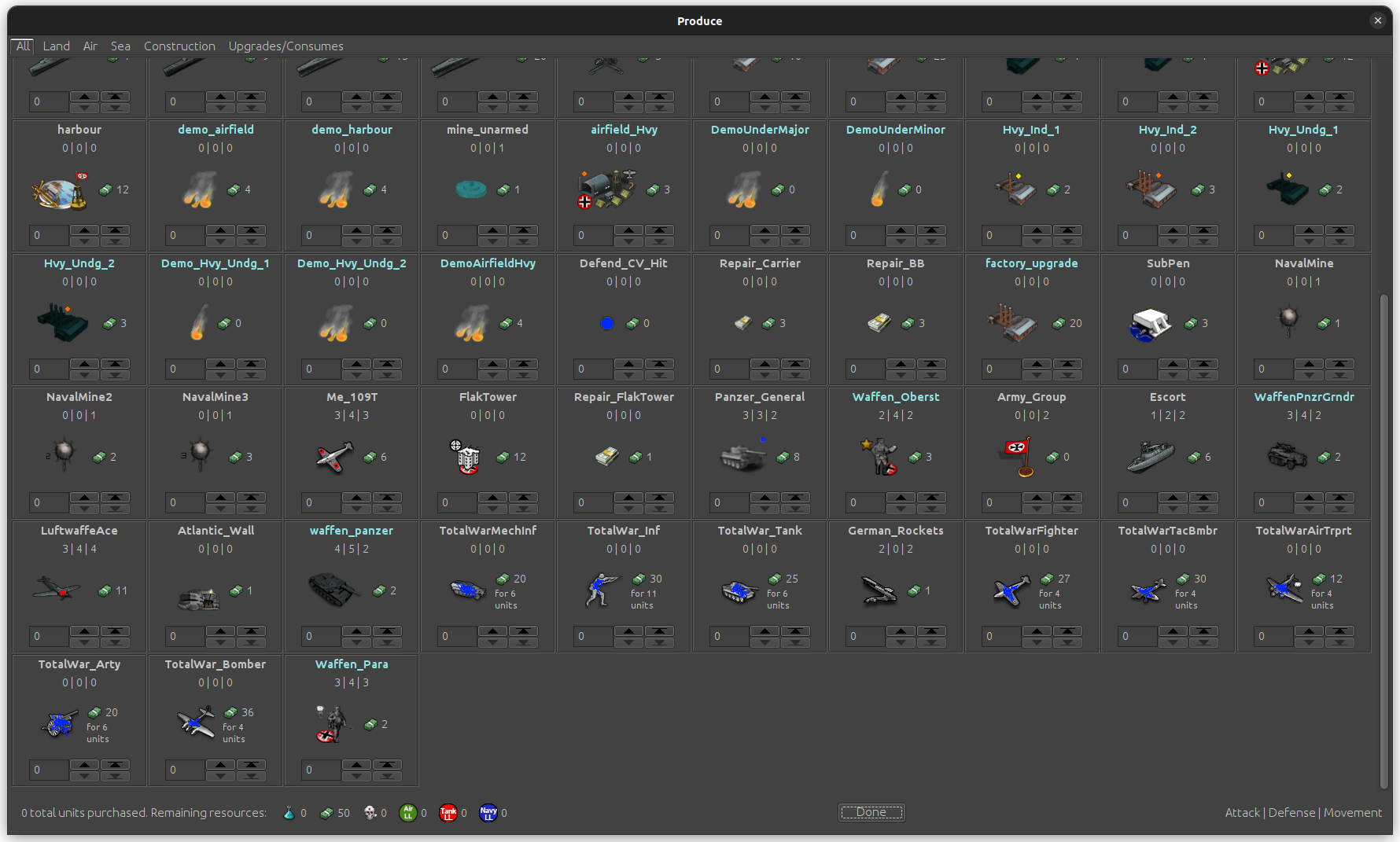Increment Waffen_Para purchase count

(356, 765)
